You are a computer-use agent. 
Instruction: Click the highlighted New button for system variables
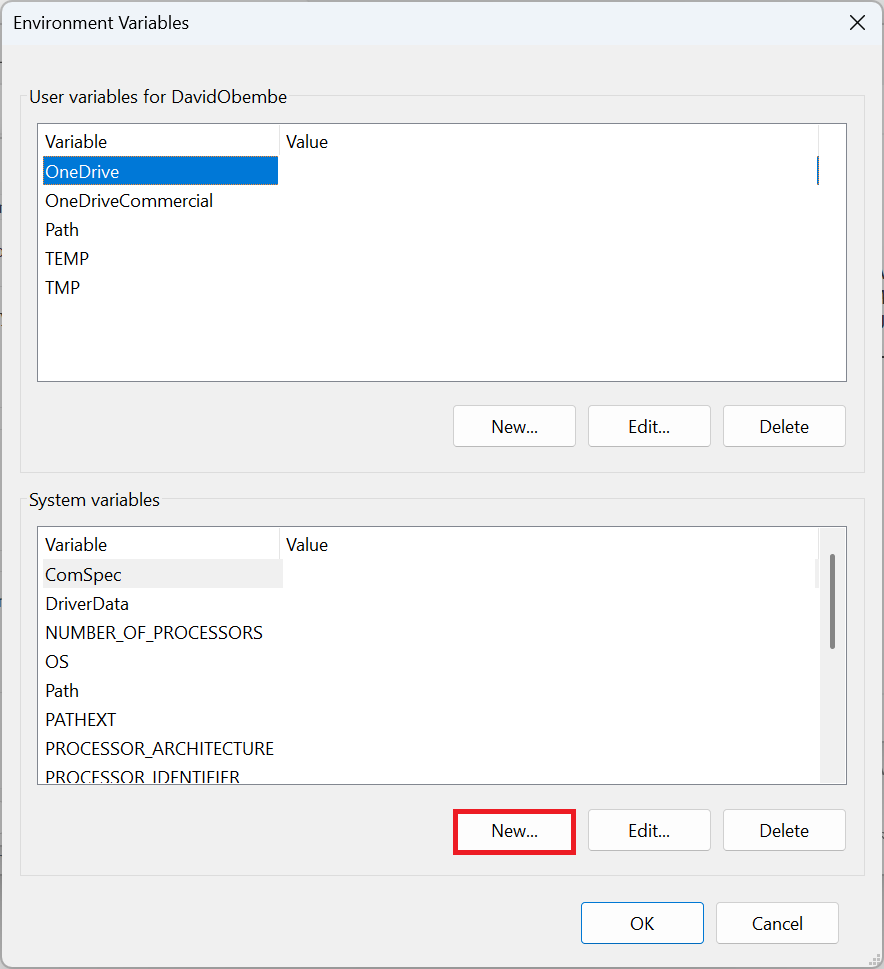(x=514, y=831)
